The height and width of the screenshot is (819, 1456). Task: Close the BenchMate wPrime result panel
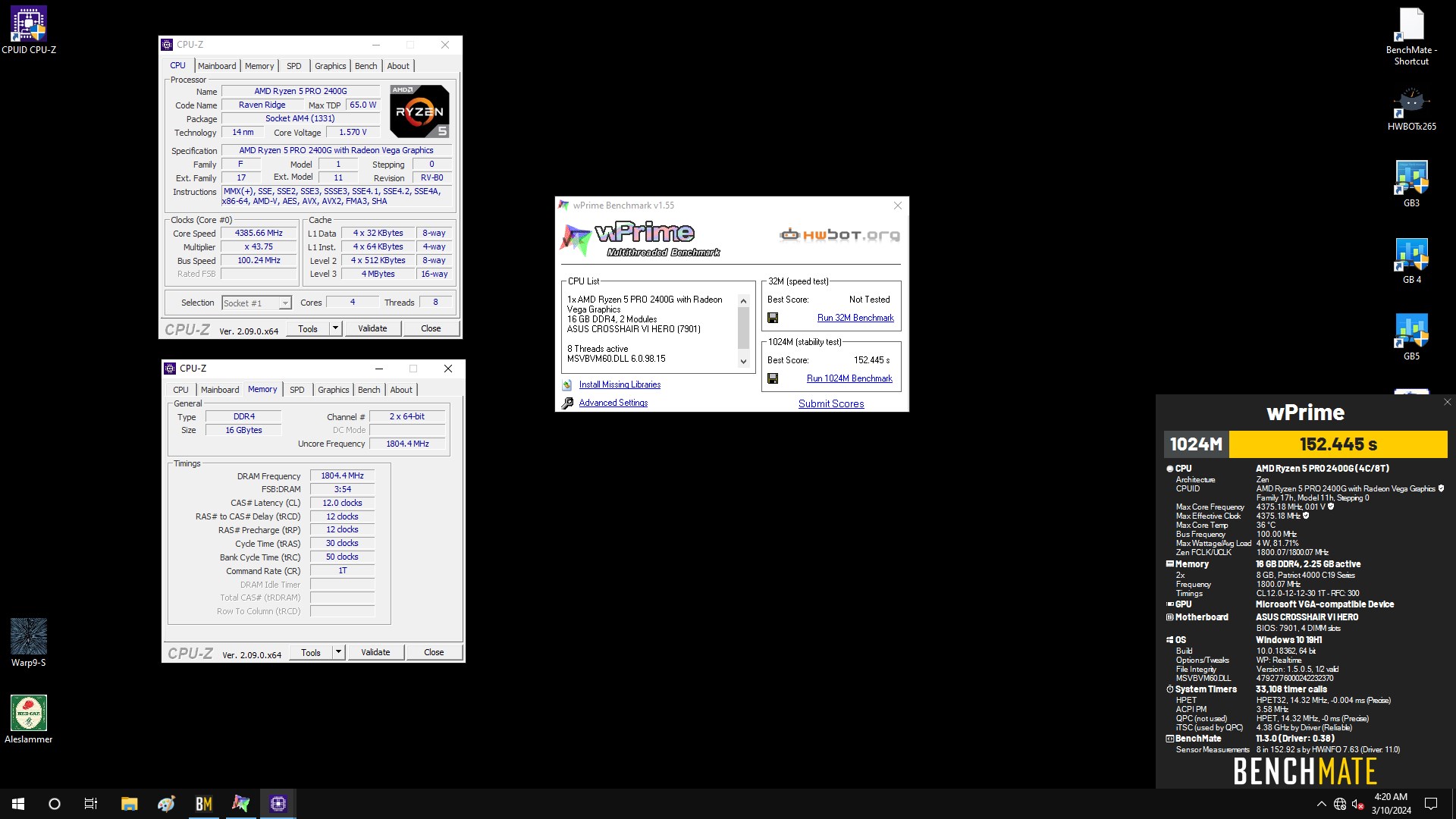tap(1448, 403)
